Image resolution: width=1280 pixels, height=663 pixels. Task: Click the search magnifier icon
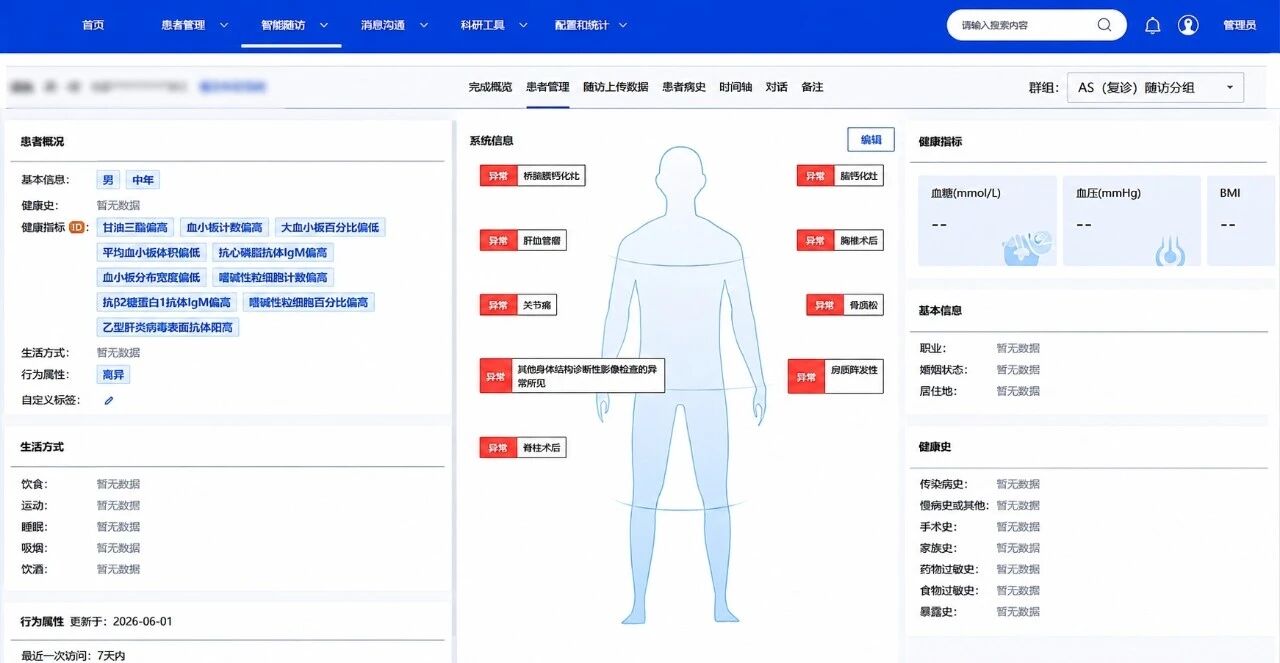[1104, 25]
